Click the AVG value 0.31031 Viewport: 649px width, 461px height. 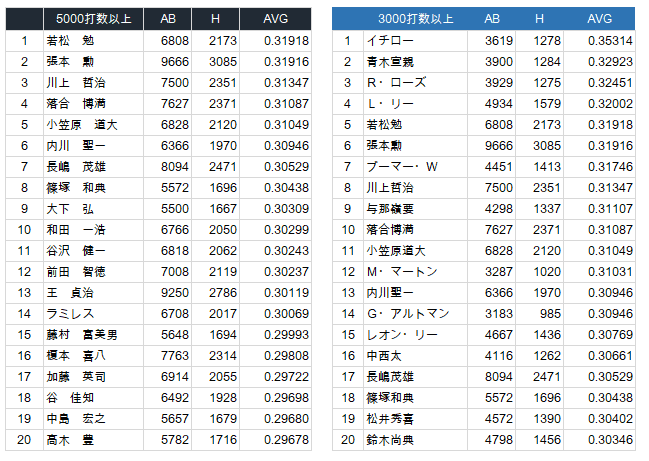610,272
